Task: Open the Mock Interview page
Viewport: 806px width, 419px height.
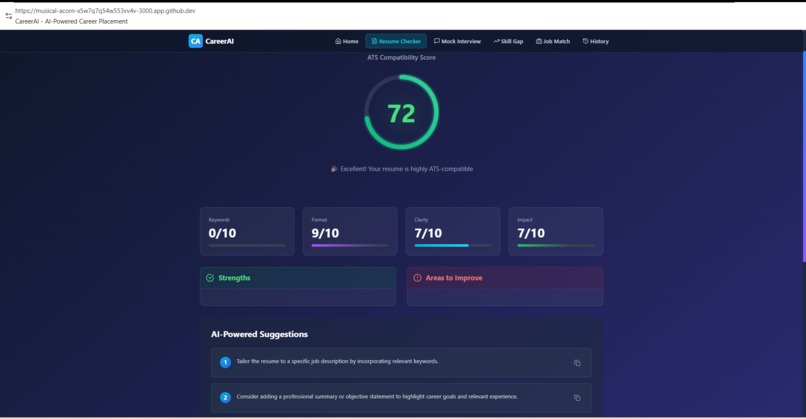Action: pyautogui.click(x=457, y=41)
